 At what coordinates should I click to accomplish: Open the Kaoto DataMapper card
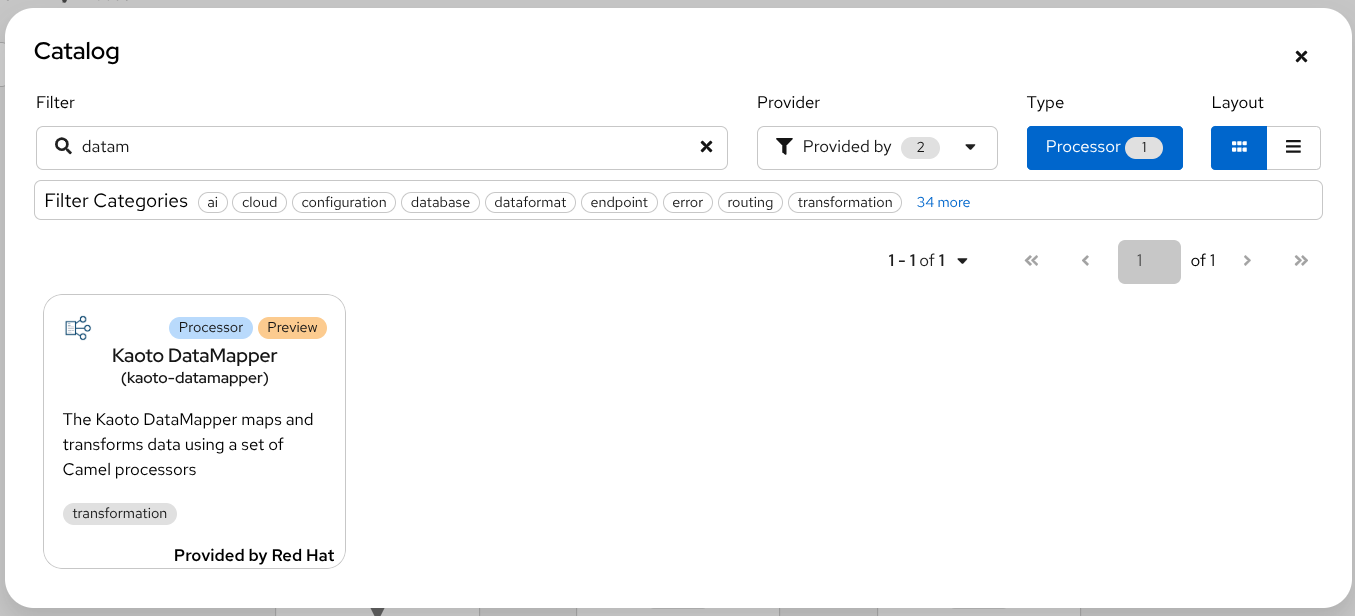(194, 430)
